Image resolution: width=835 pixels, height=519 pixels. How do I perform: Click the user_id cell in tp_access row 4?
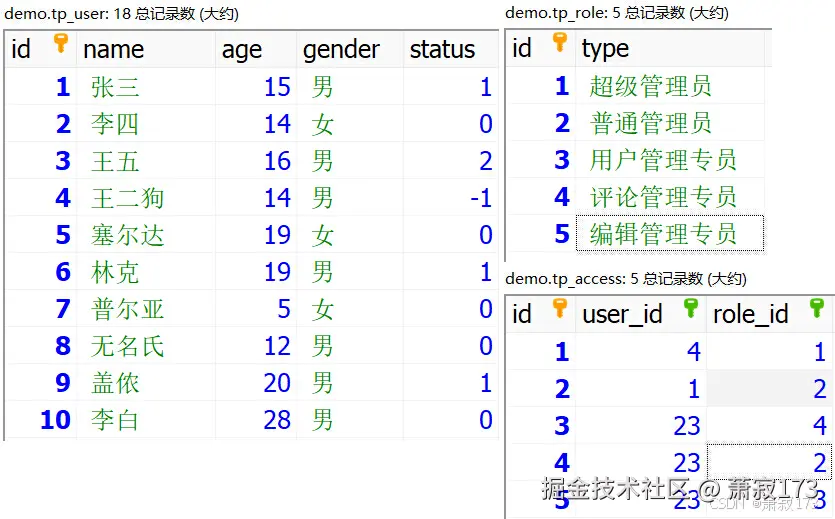641,462
